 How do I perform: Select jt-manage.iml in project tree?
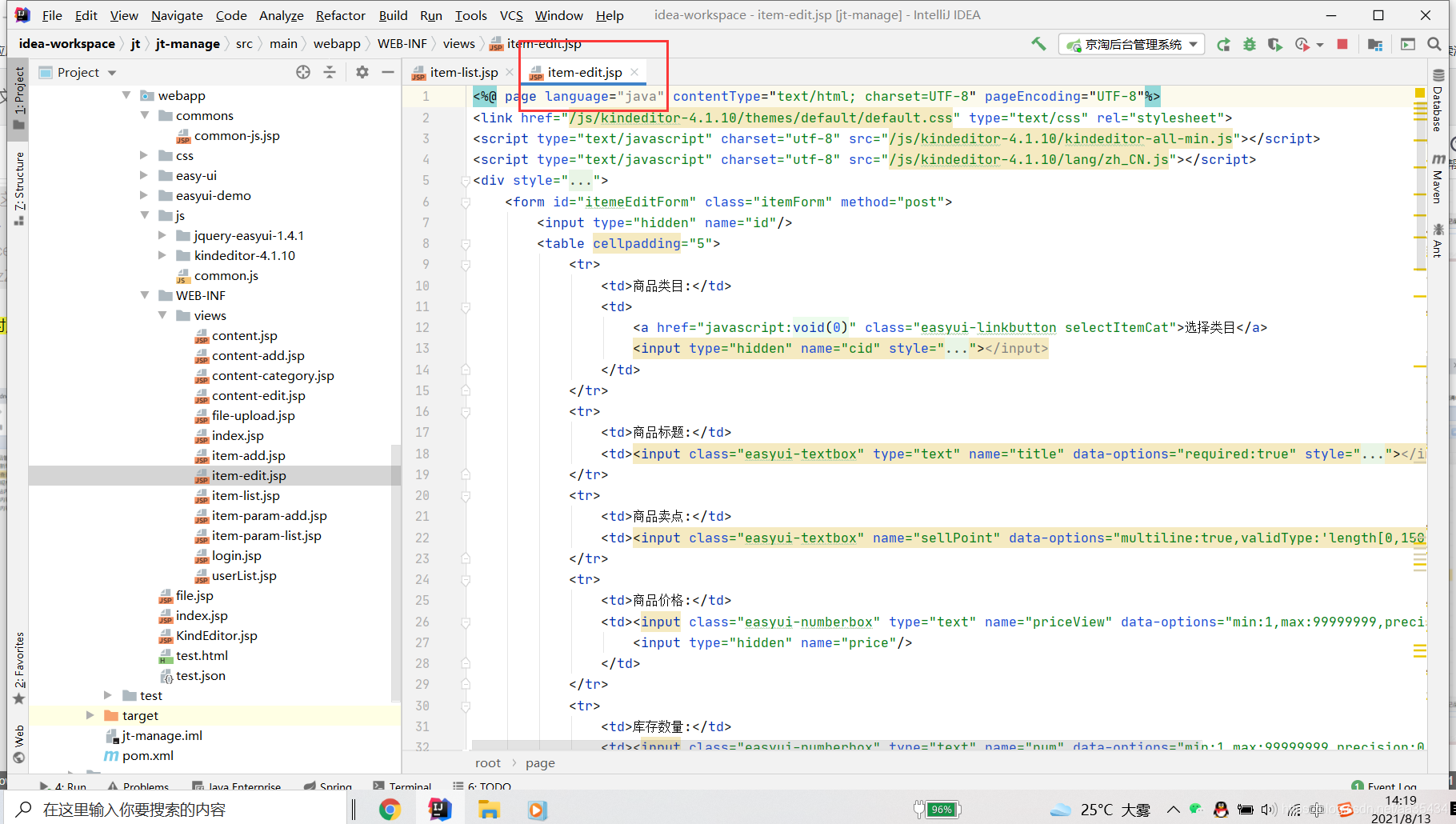[x=162, y=735]
